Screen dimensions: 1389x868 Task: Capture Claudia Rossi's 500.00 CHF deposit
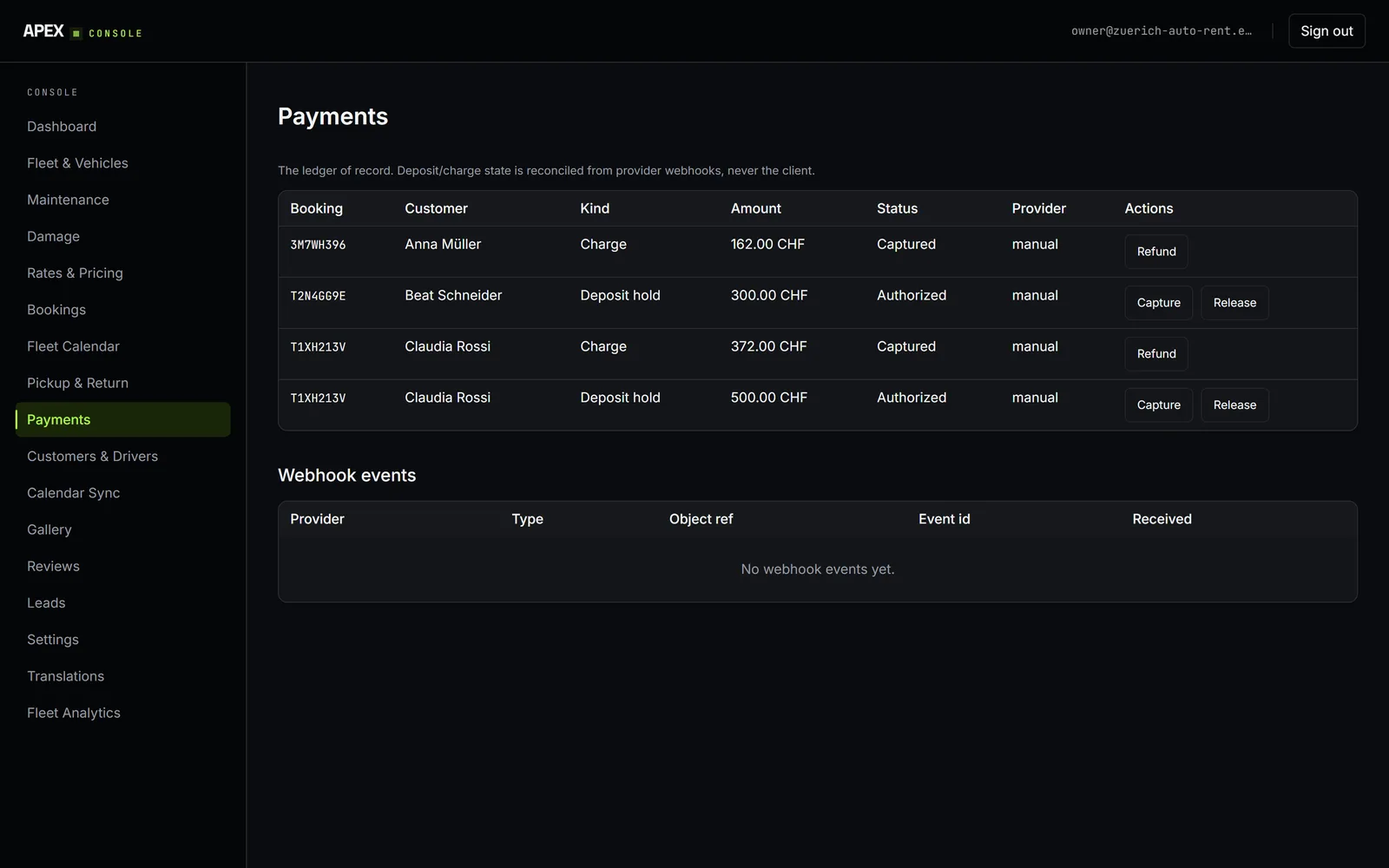point(1158,405)
